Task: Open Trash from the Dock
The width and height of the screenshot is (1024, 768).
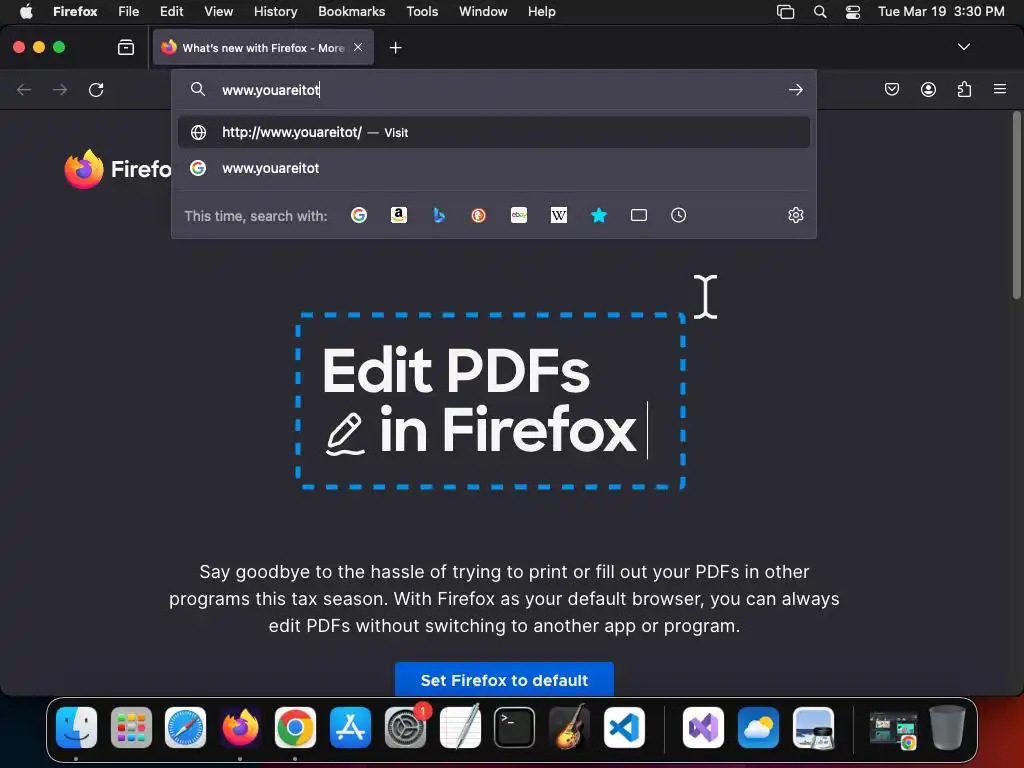Action: click(947, 727)
